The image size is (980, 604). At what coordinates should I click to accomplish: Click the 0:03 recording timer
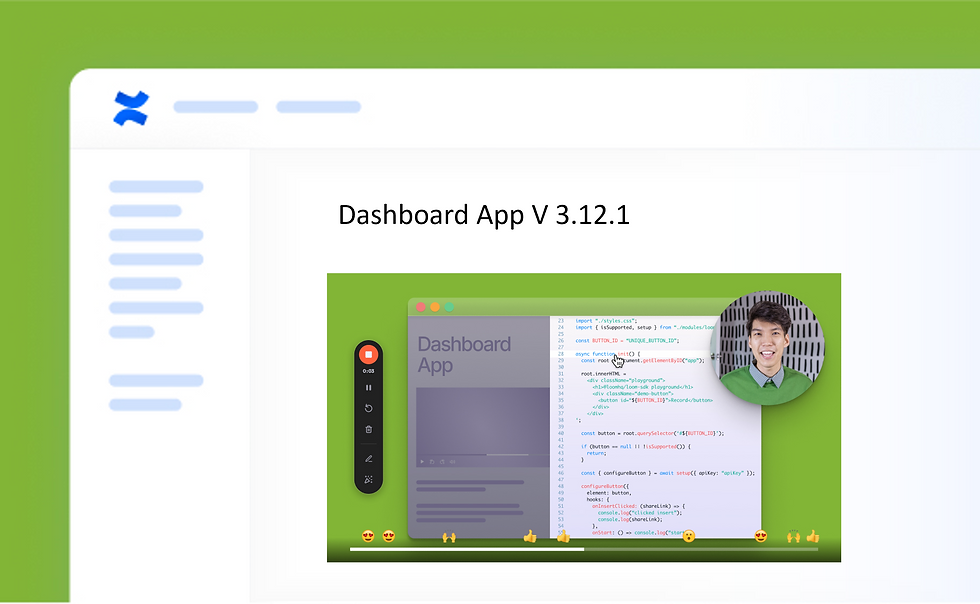tap(368, 371)
